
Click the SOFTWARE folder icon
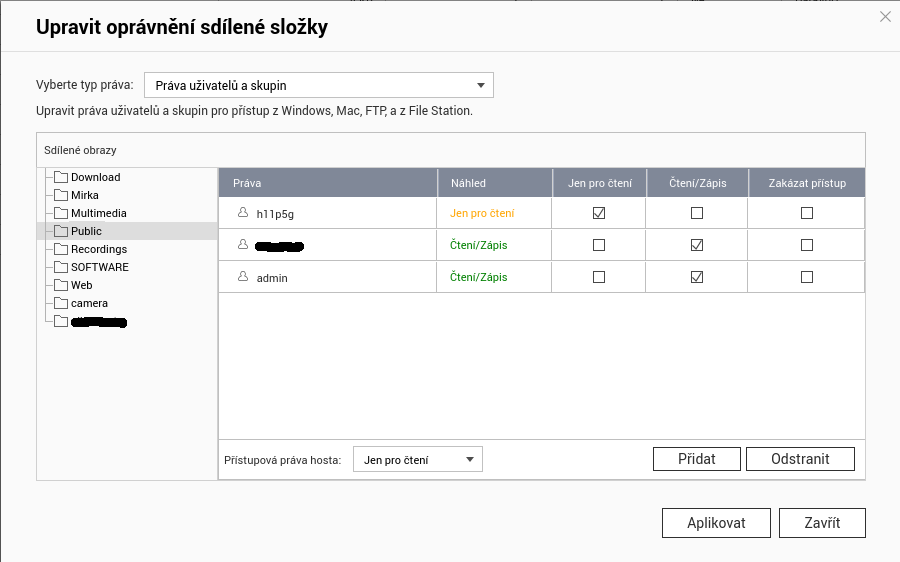61,267
